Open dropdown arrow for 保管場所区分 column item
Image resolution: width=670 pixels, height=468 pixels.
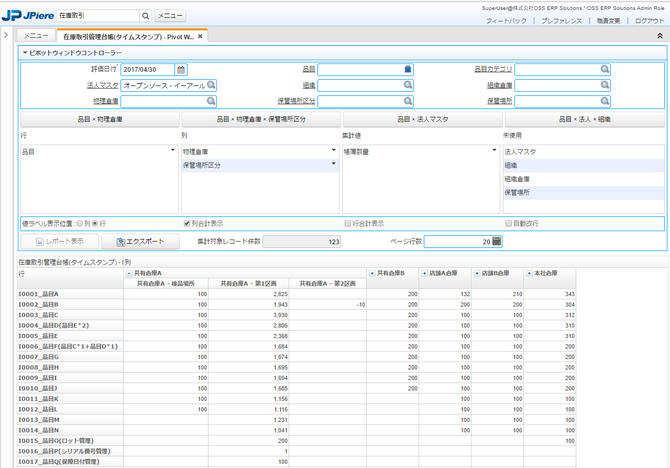pyautogui.click(x=333, y=164)
